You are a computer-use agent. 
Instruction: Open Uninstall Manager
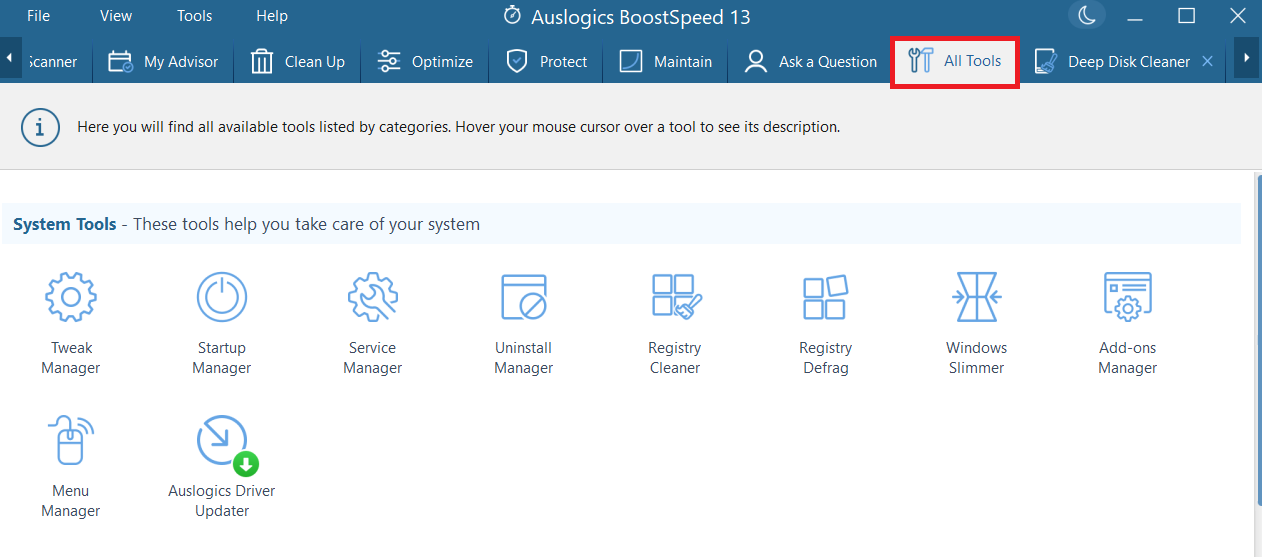[x=523, y=324]
